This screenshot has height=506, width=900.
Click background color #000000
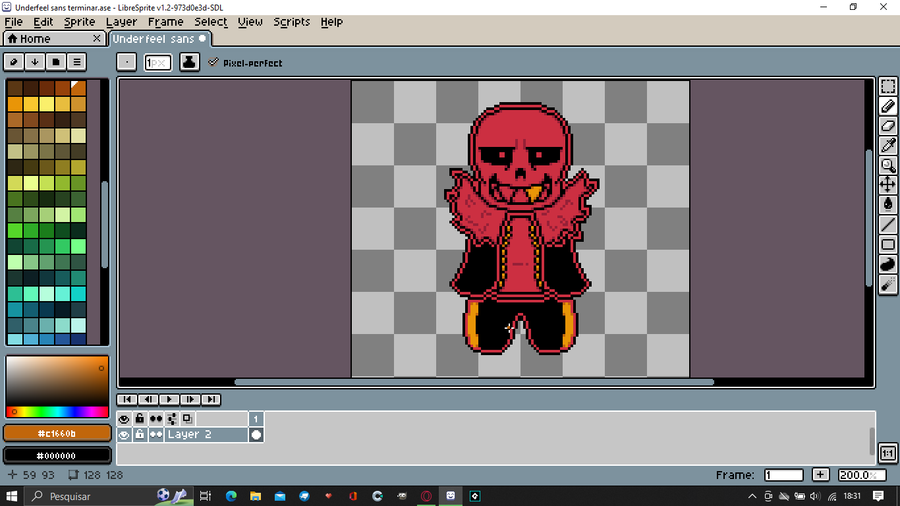pyautogui.click(x=57, y=456)
